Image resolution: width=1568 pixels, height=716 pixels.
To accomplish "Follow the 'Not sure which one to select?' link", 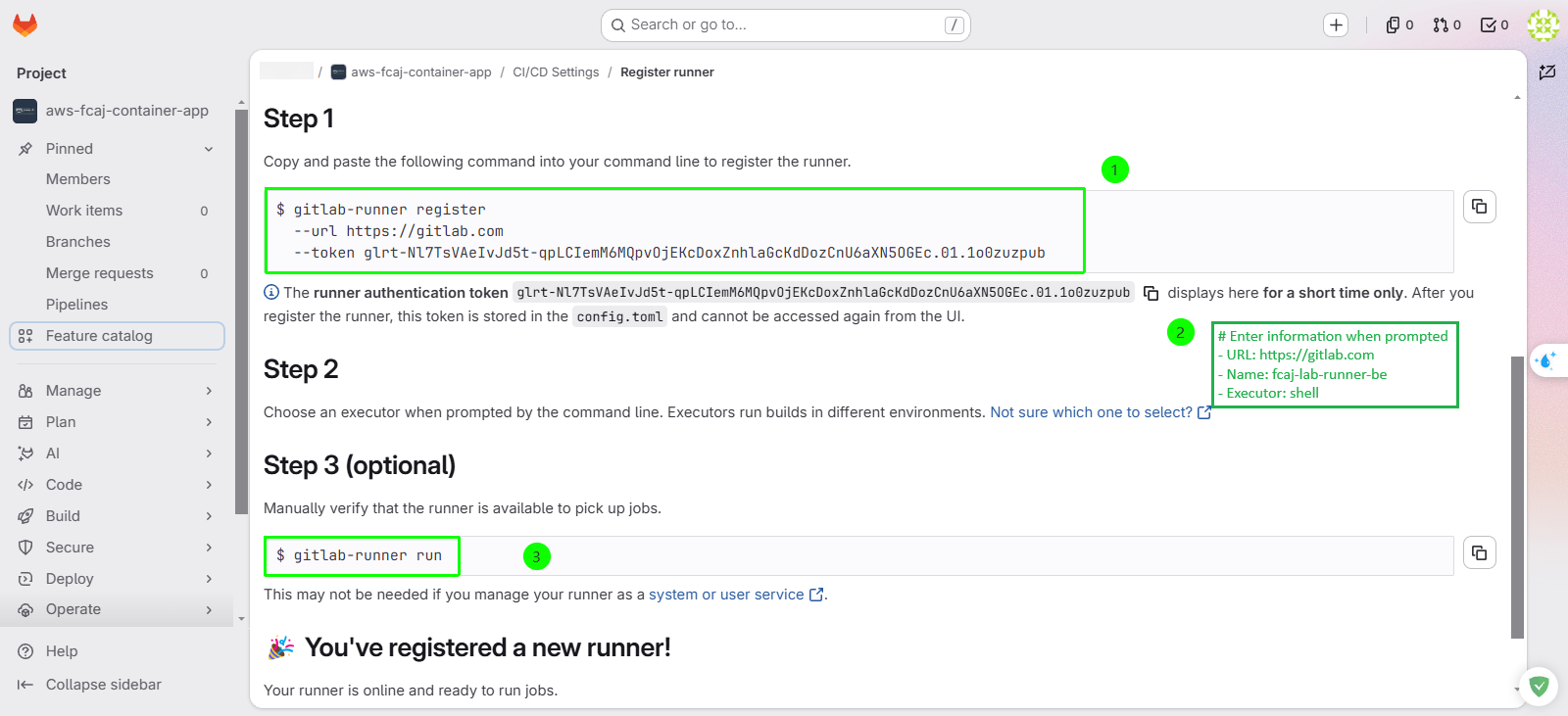I will click(1101, 412).
